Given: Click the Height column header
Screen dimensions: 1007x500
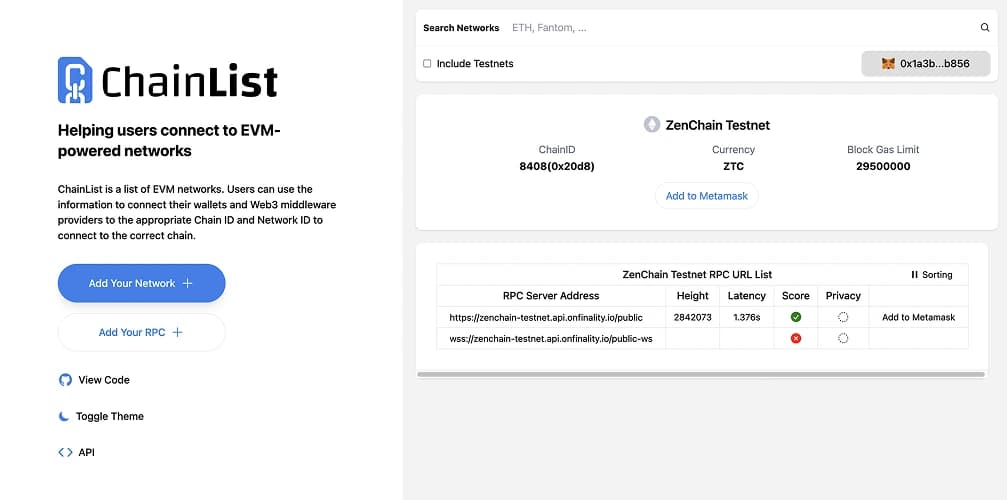Looking at the screenshot, I should 692,296.
